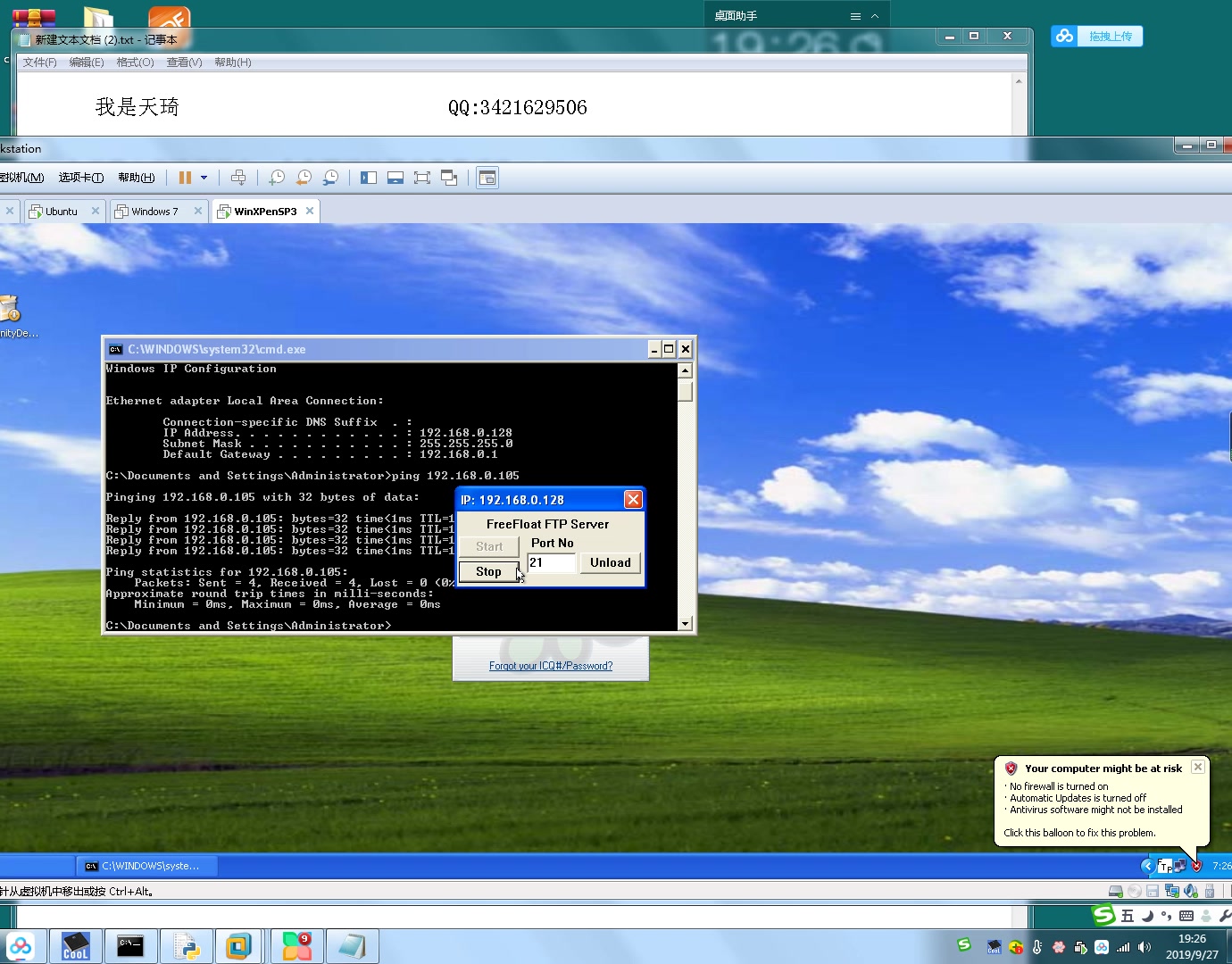Open Notepad's 文件(F) menu
The height and width of the screenshot is (964, 1232).
coord(39,62)
